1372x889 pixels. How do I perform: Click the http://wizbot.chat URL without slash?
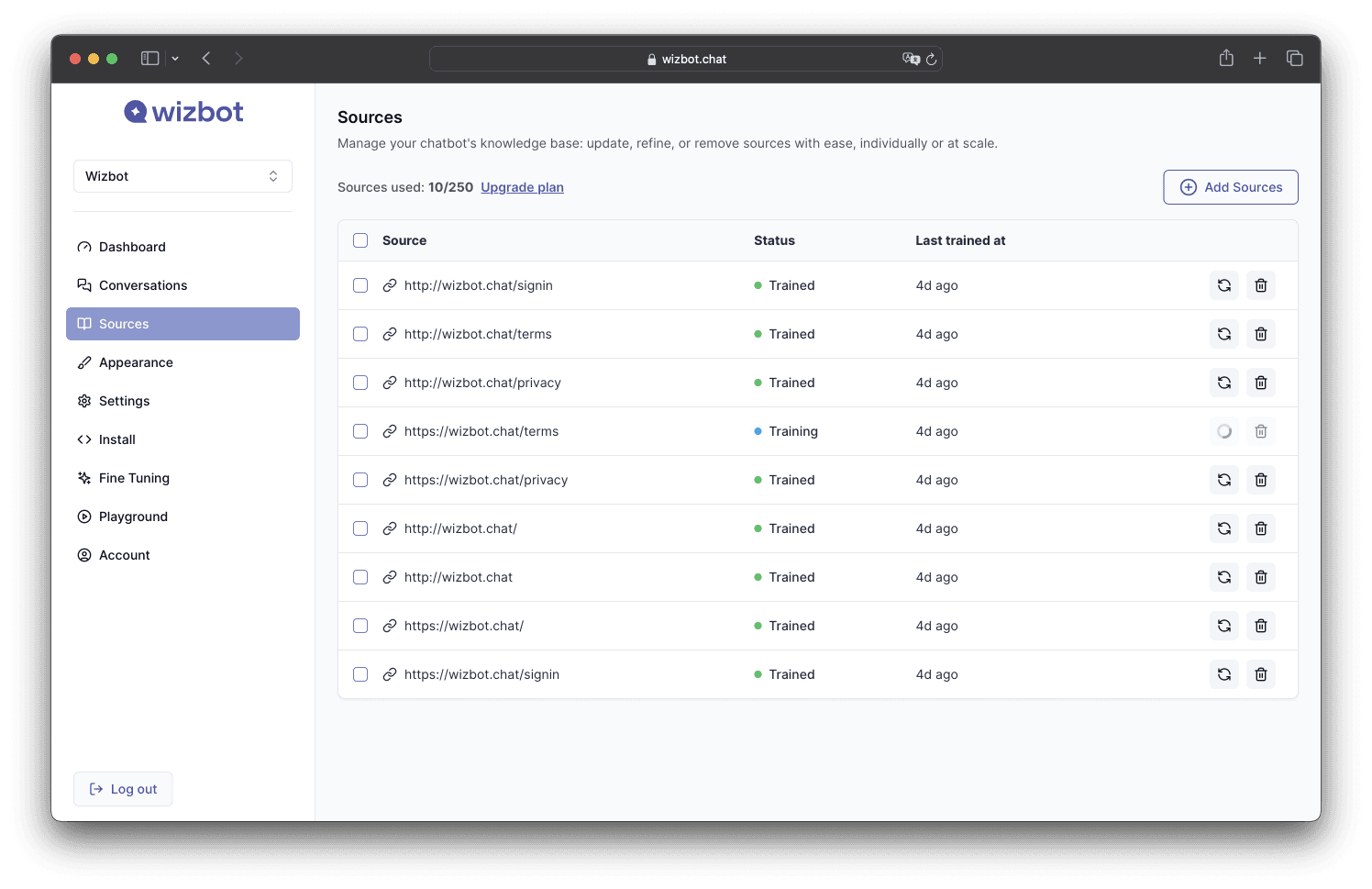pos(459,577)
